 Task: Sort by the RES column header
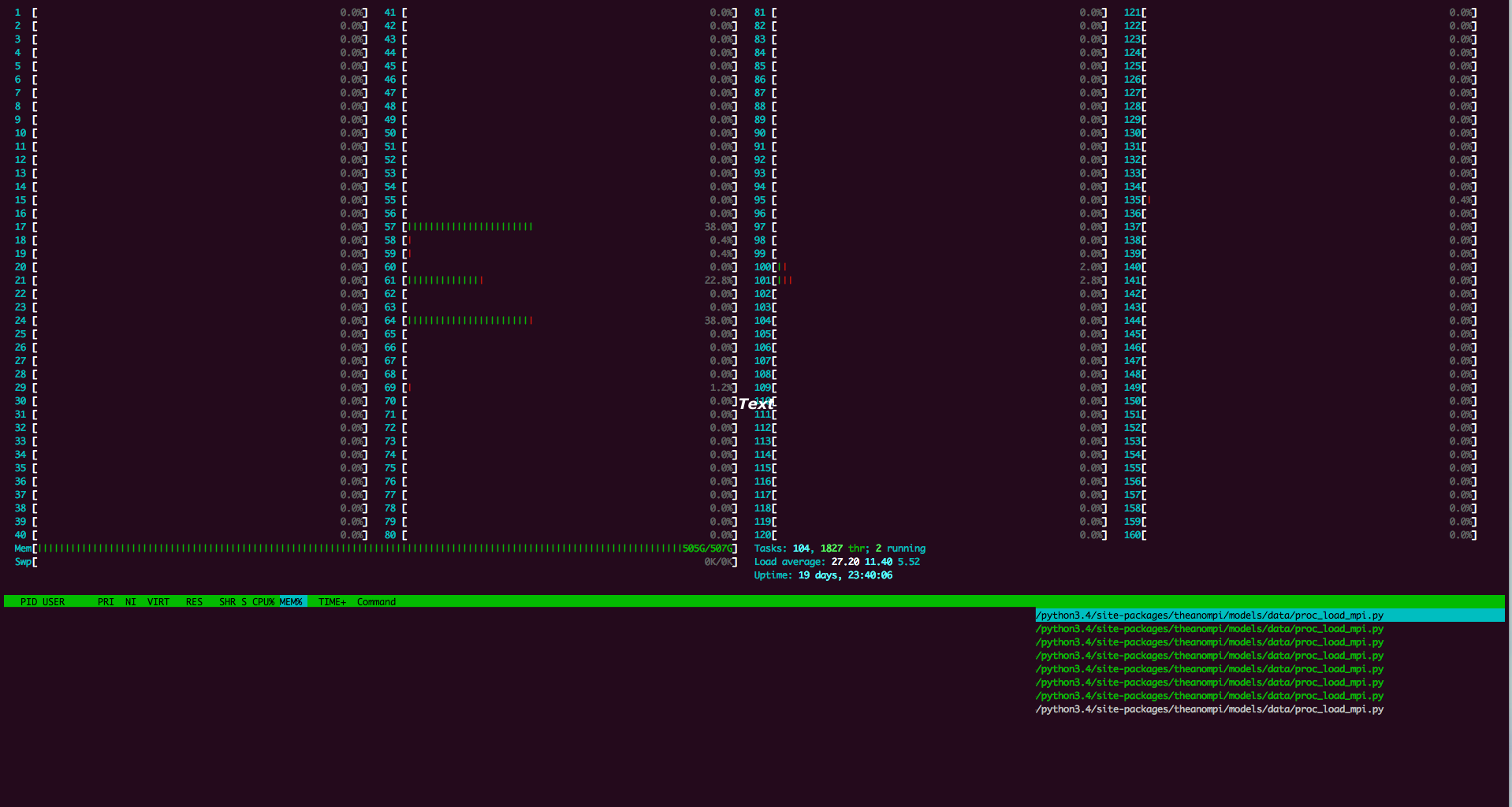(x=194, y=601)
